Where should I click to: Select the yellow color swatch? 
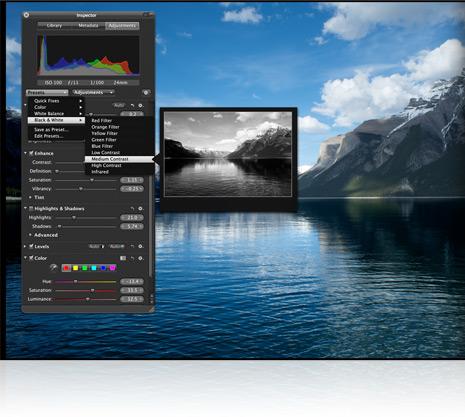click(x=75, y=268)
